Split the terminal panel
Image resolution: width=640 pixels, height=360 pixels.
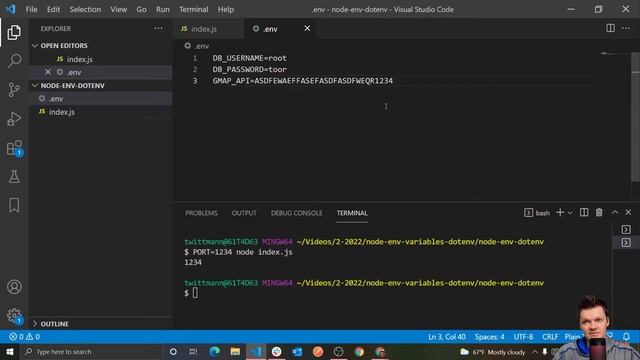coord(584,212)
